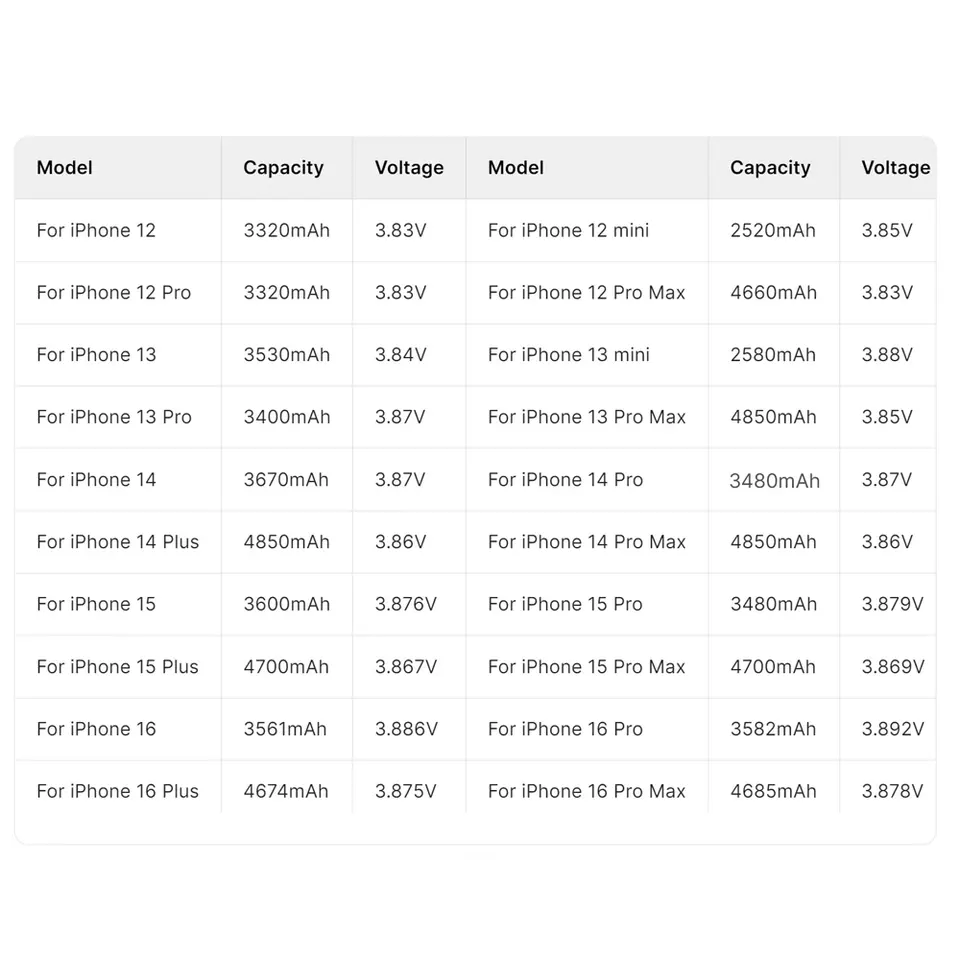
Task: Select the 3.88V voltage value
Action: [887, 355]
